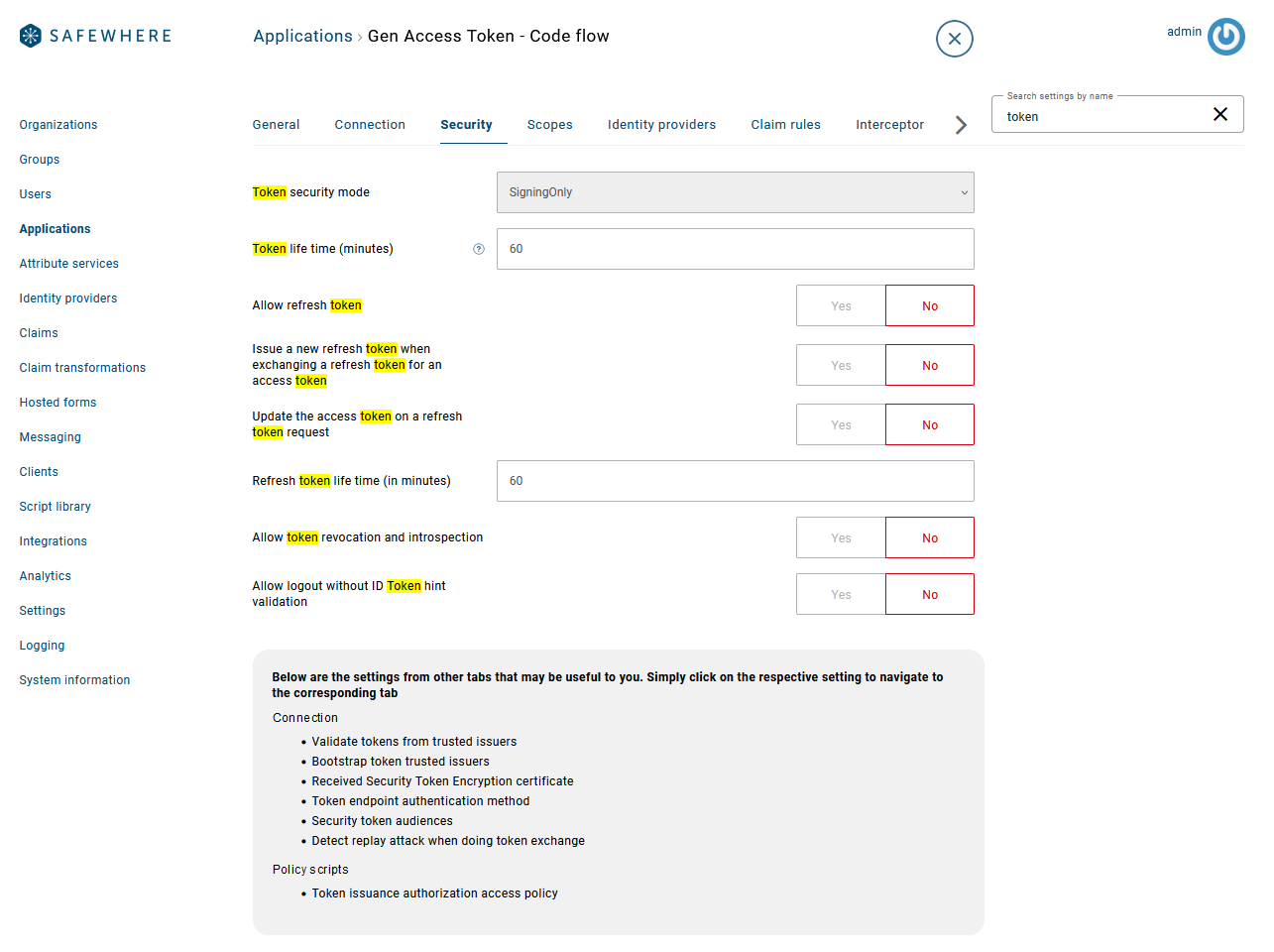Go to the Claim rules tab

coord(785,125)
